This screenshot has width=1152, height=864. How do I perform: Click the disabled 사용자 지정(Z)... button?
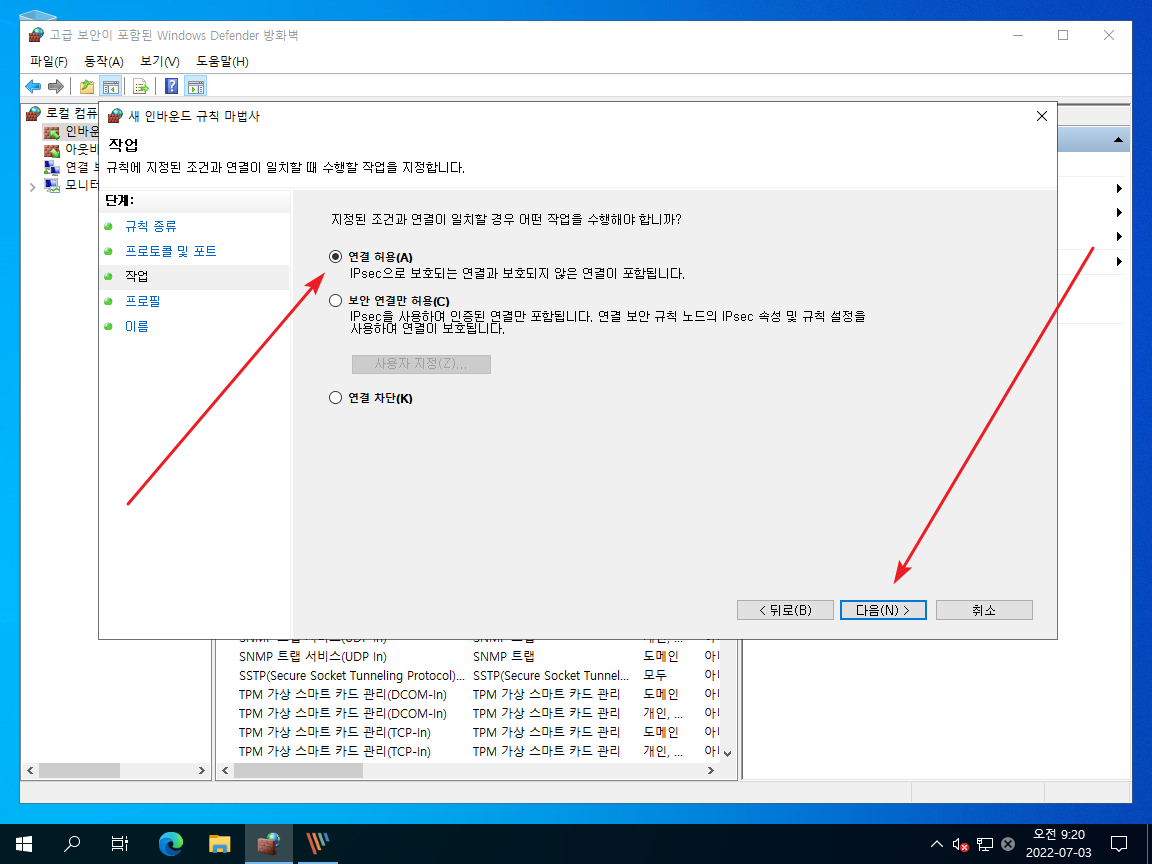click(421, 364)
